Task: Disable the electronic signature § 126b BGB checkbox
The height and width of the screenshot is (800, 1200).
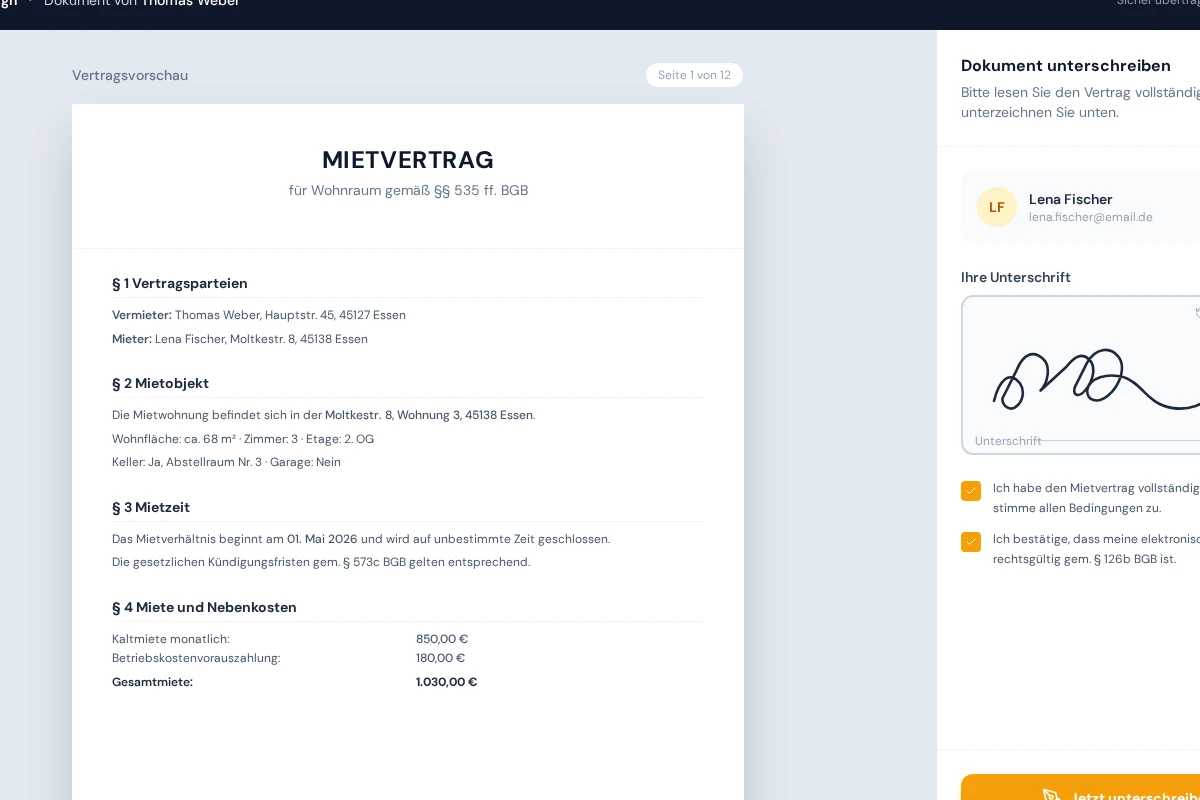Action: coord(970,541)
